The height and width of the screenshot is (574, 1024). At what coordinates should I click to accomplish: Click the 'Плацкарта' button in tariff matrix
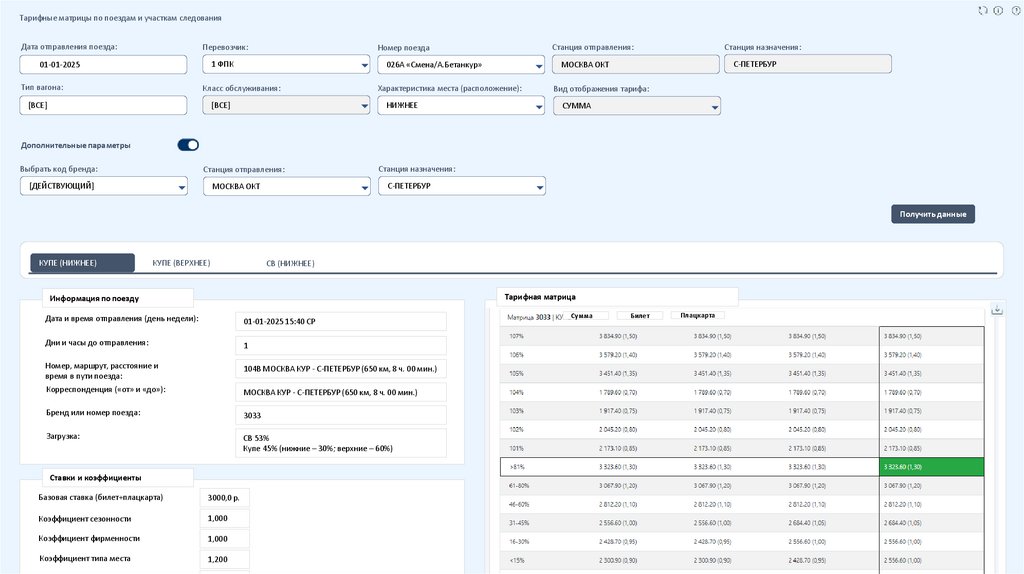(x=697, y=315)
